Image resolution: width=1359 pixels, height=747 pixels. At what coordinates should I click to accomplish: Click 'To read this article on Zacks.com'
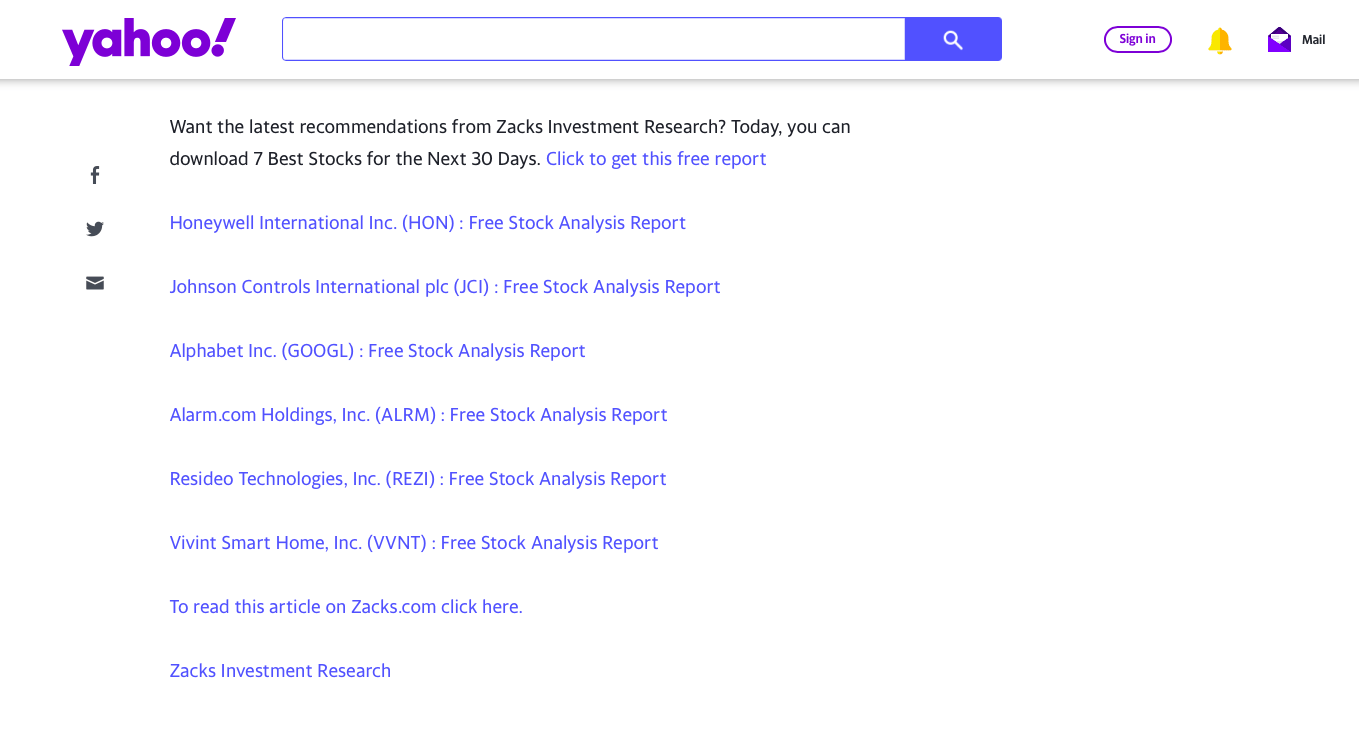[346, 607]
